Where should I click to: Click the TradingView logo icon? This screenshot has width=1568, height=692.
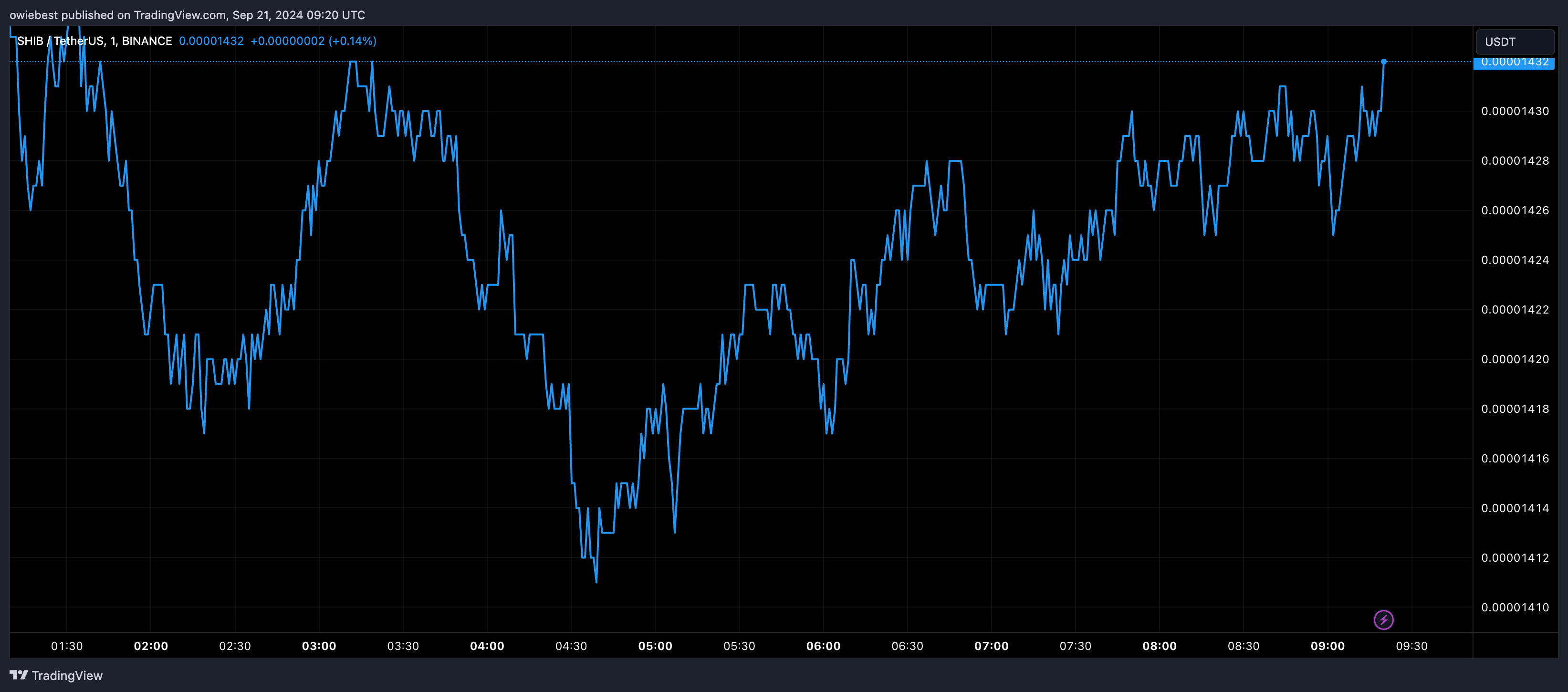[x=19, y=675]
